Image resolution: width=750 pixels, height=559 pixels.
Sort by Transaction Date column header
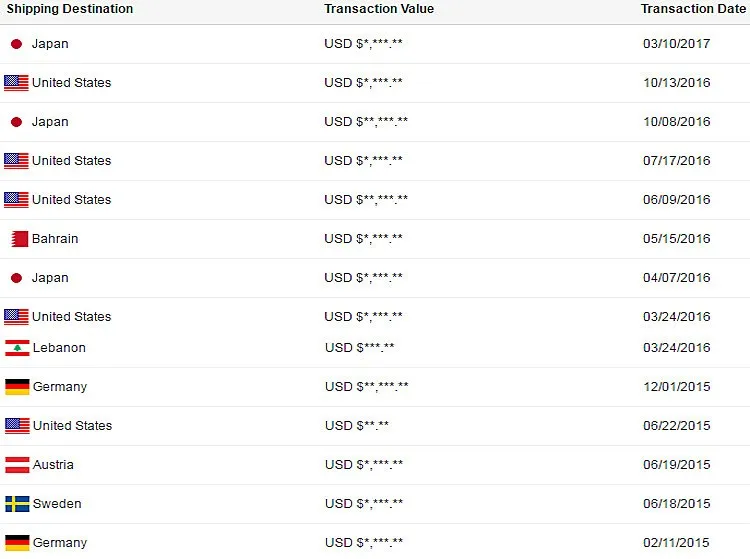(693, 9)
